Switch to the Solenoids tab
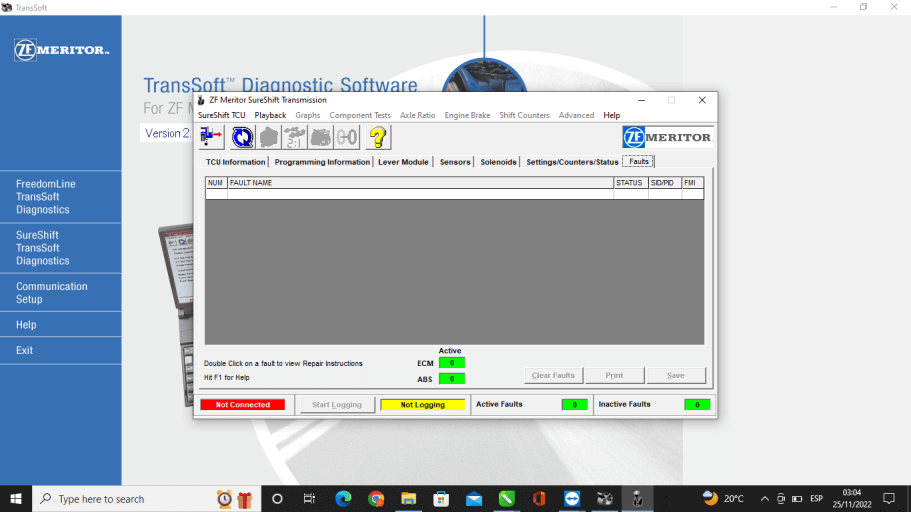Image resolution: width=911 pixels, height=512 pixels. [x=498, y=162]
